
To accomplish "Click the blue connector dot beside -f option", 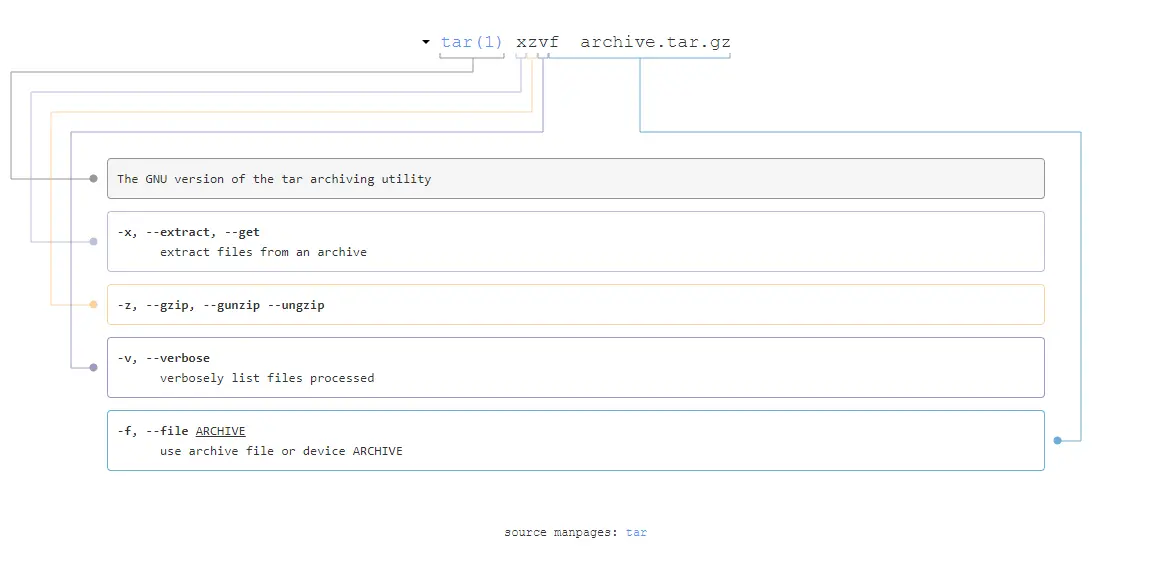I will 1058,440.
